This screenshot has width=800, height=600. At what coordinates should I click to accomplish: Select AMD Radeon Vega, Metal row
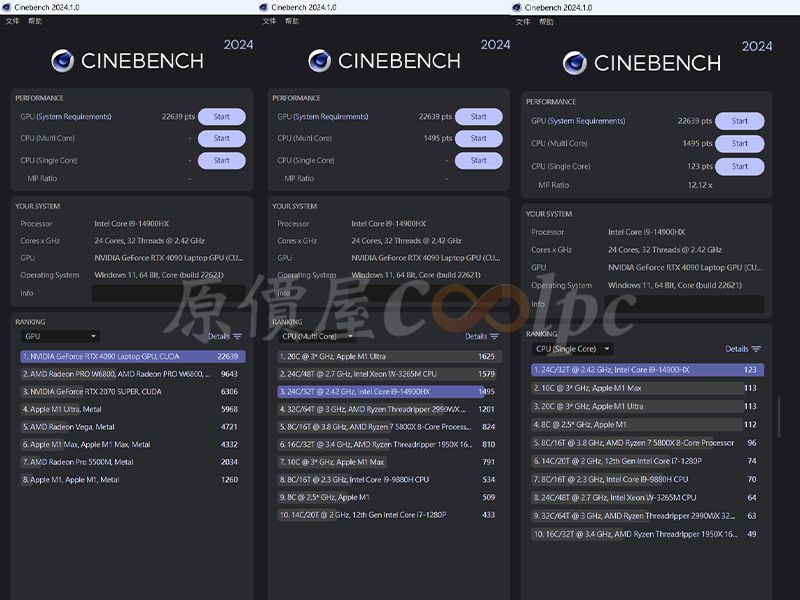[133, 427]
